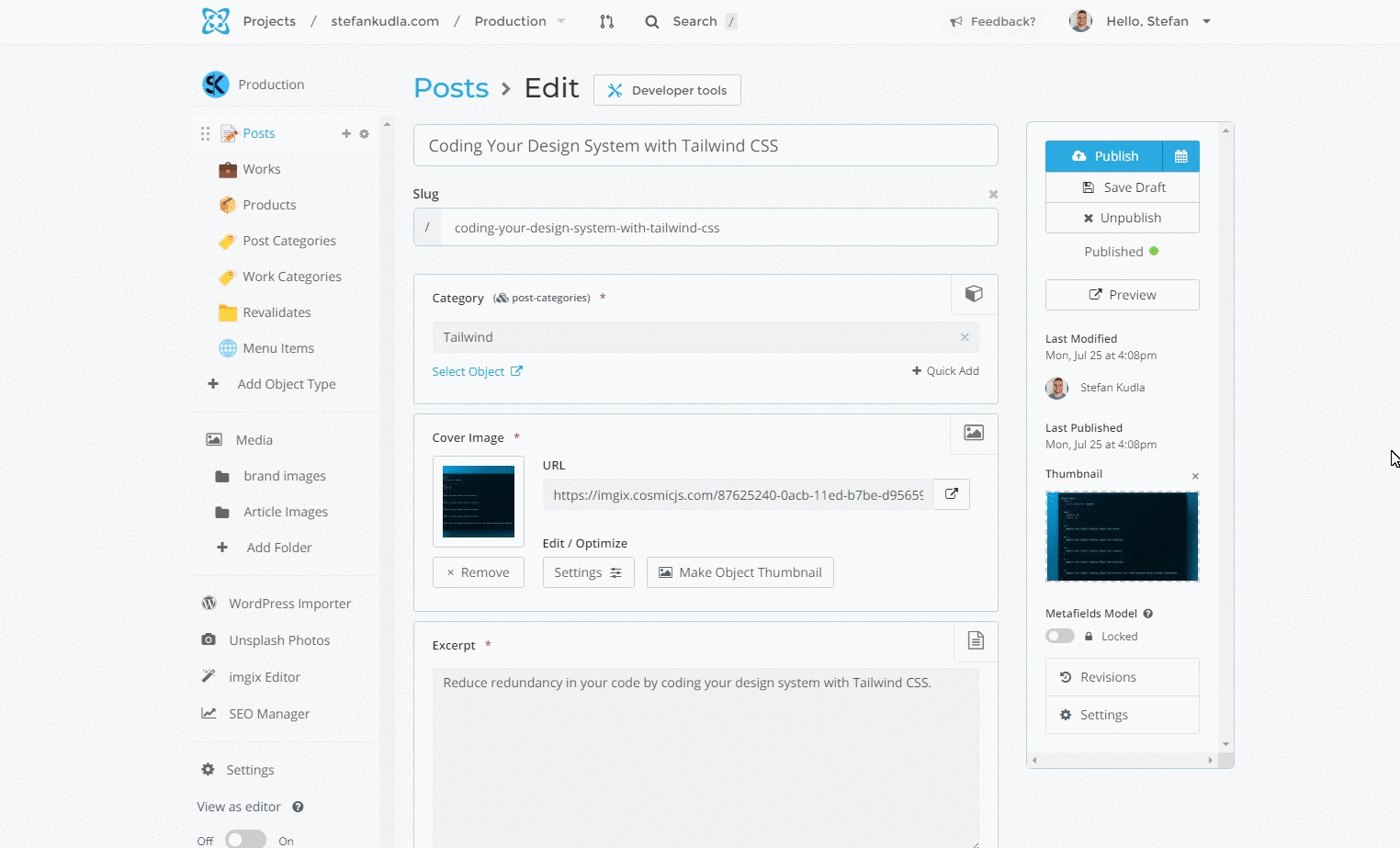Open the Products box item
1400x848 pixels.
tap(257, 205)
